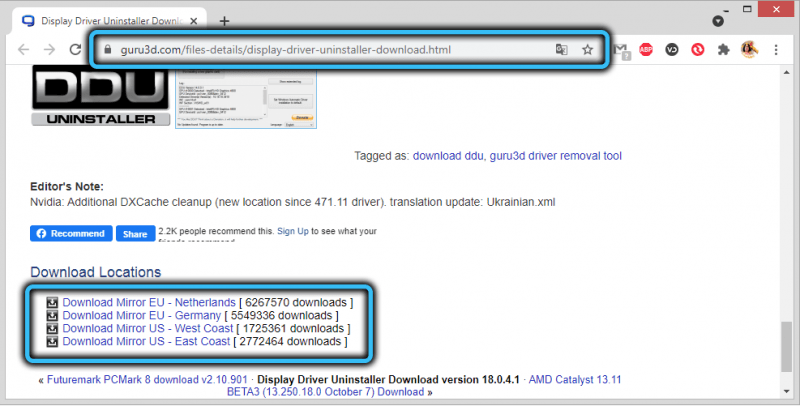The image size is (800, 406).
Task: Click the '2772464 downloads' count text
Action: point(290,341)
